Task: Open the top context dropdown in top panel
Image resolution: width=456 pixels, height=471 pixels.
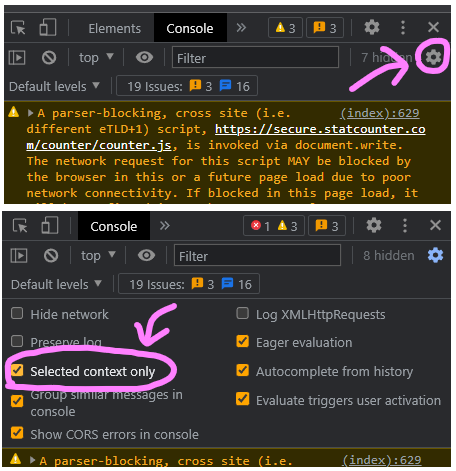Action: click(96, 58)
